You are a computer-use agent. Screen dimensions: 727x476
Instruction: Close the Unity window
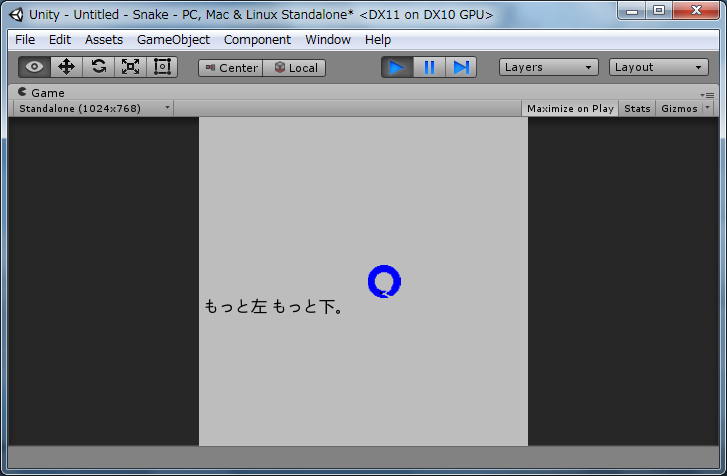click(696, 11)
